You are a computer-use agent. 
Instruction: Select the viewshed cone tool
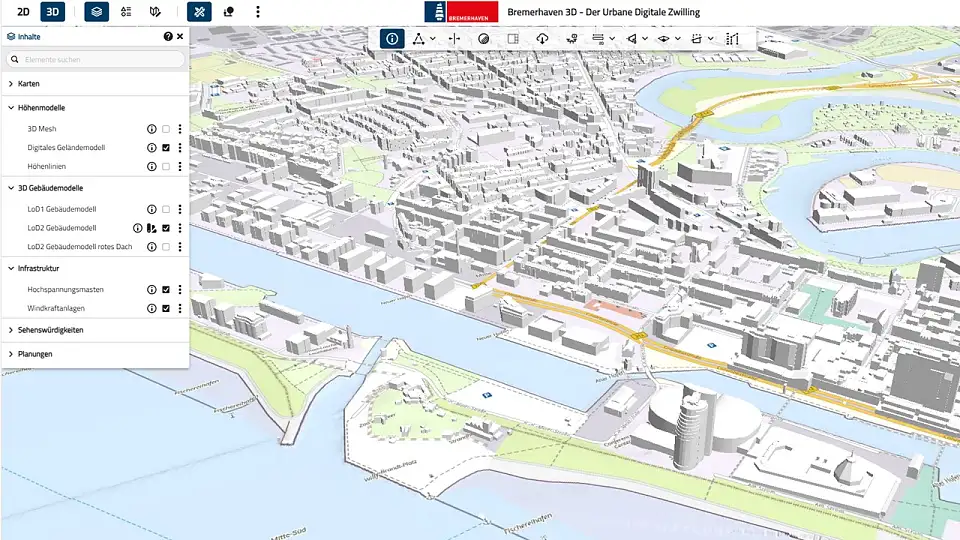[631, 39]
